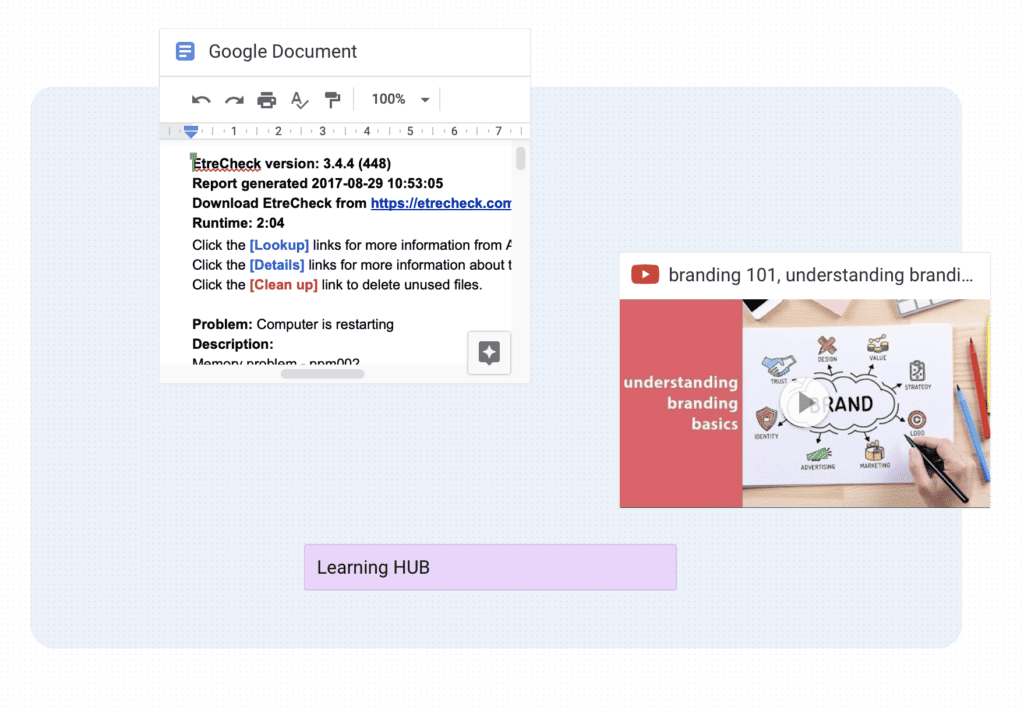Select the branding 101 video title
This screenshot has width=1024, height=707.
[x=820, y=275]
